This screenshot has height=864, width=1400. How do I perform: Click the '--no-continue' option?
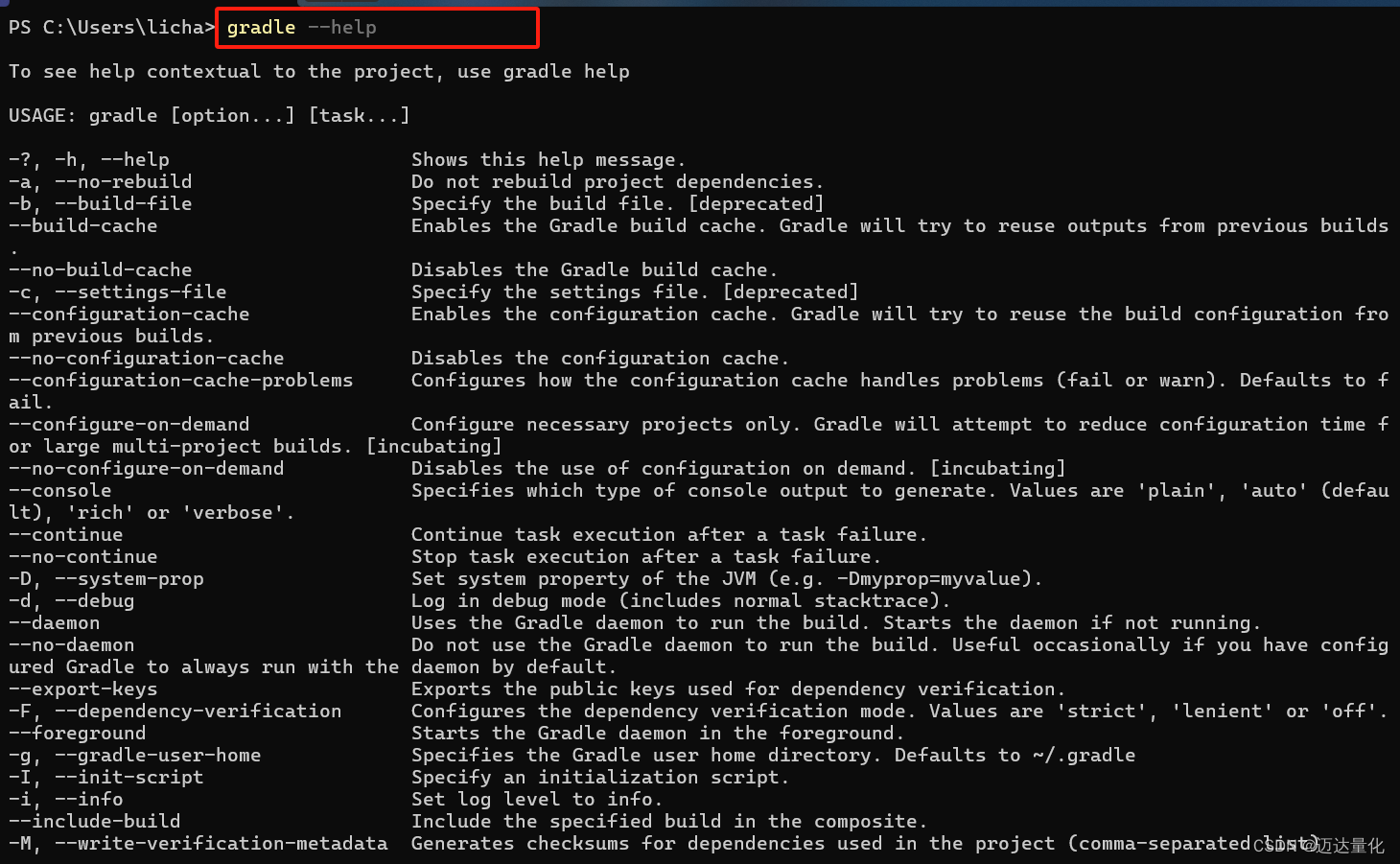click(83, 557)
